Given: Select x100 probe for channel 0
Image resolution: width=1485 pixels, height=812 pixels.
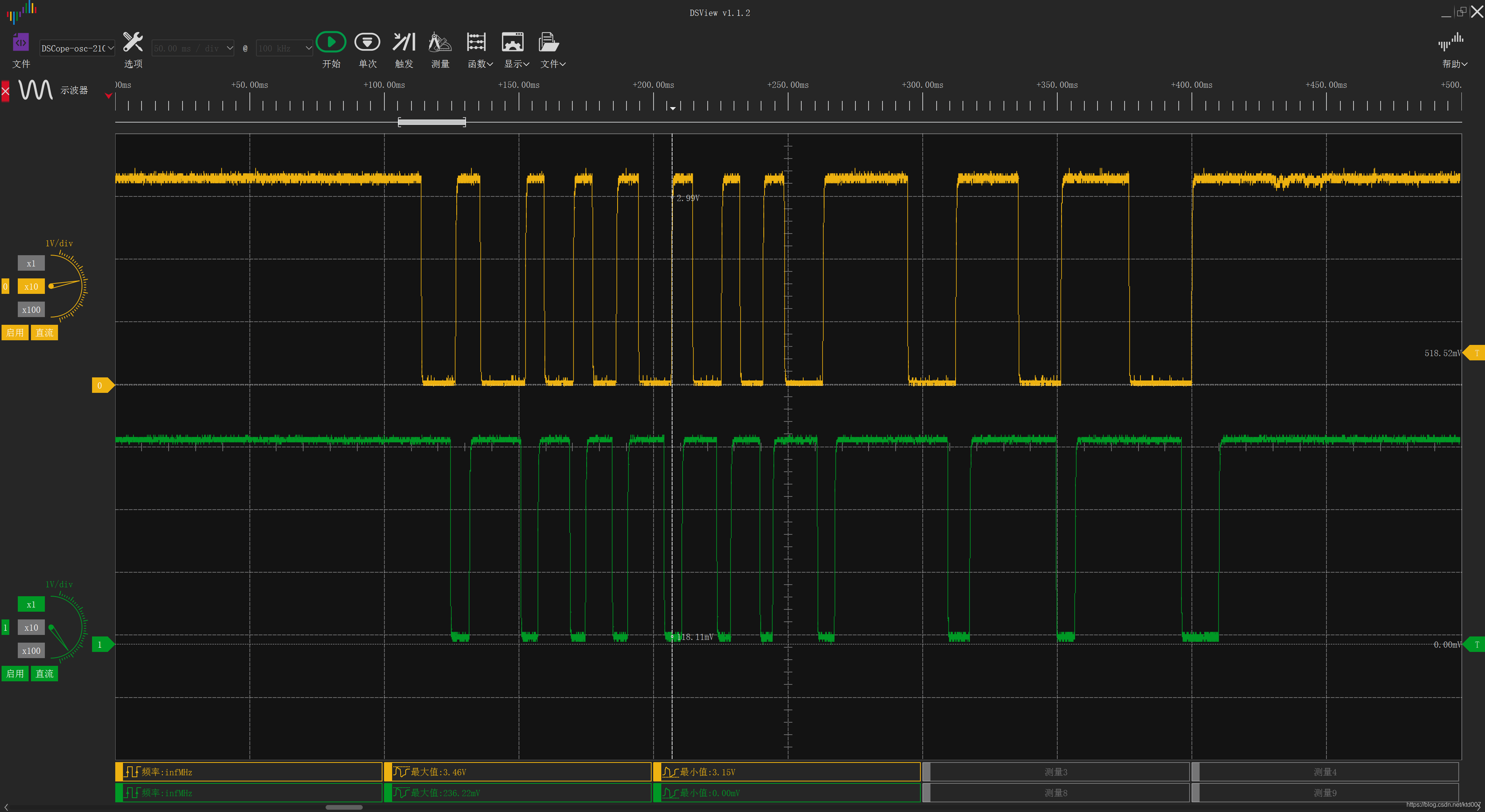Looking at the screenshot, I should (x=31, y=309).
